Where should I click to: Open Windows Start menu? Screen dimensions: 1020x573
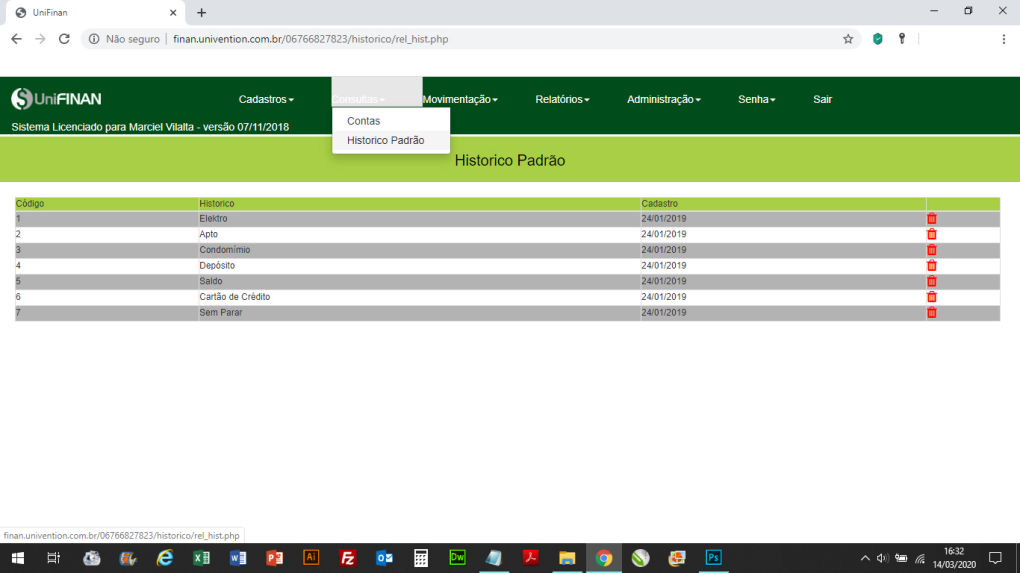(x=18, y=558)
